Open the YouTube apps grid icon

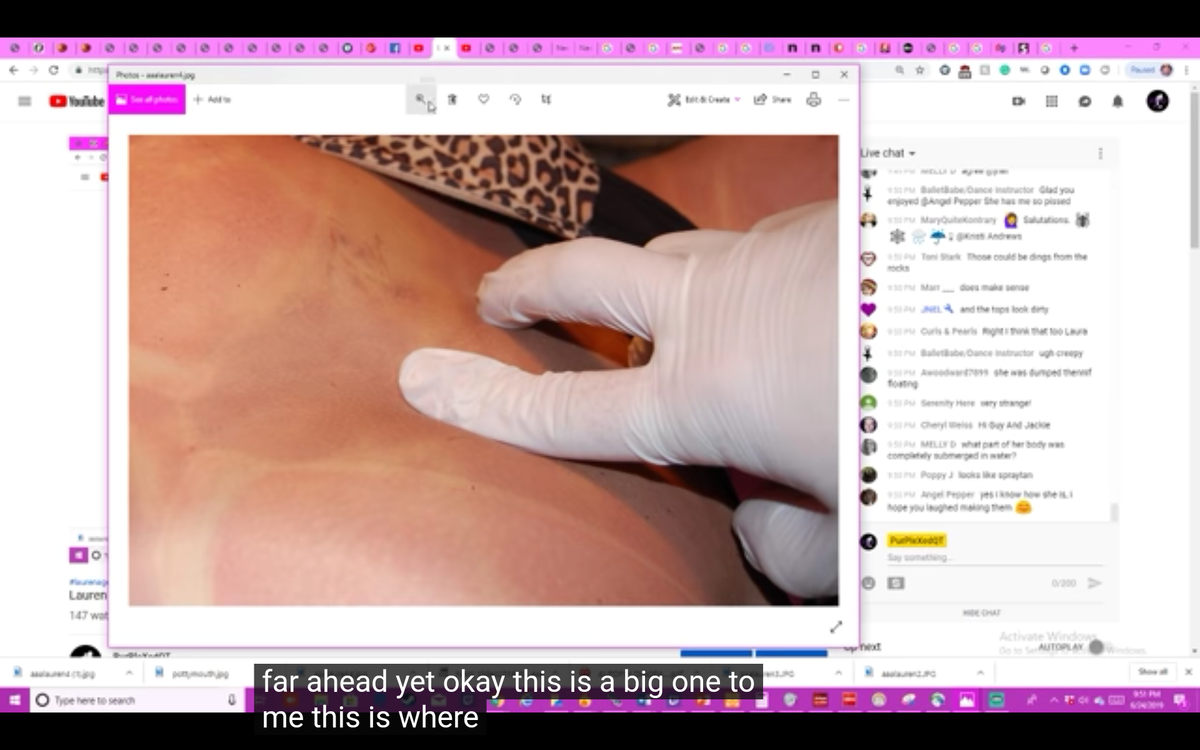click(x=1051, y=101)
